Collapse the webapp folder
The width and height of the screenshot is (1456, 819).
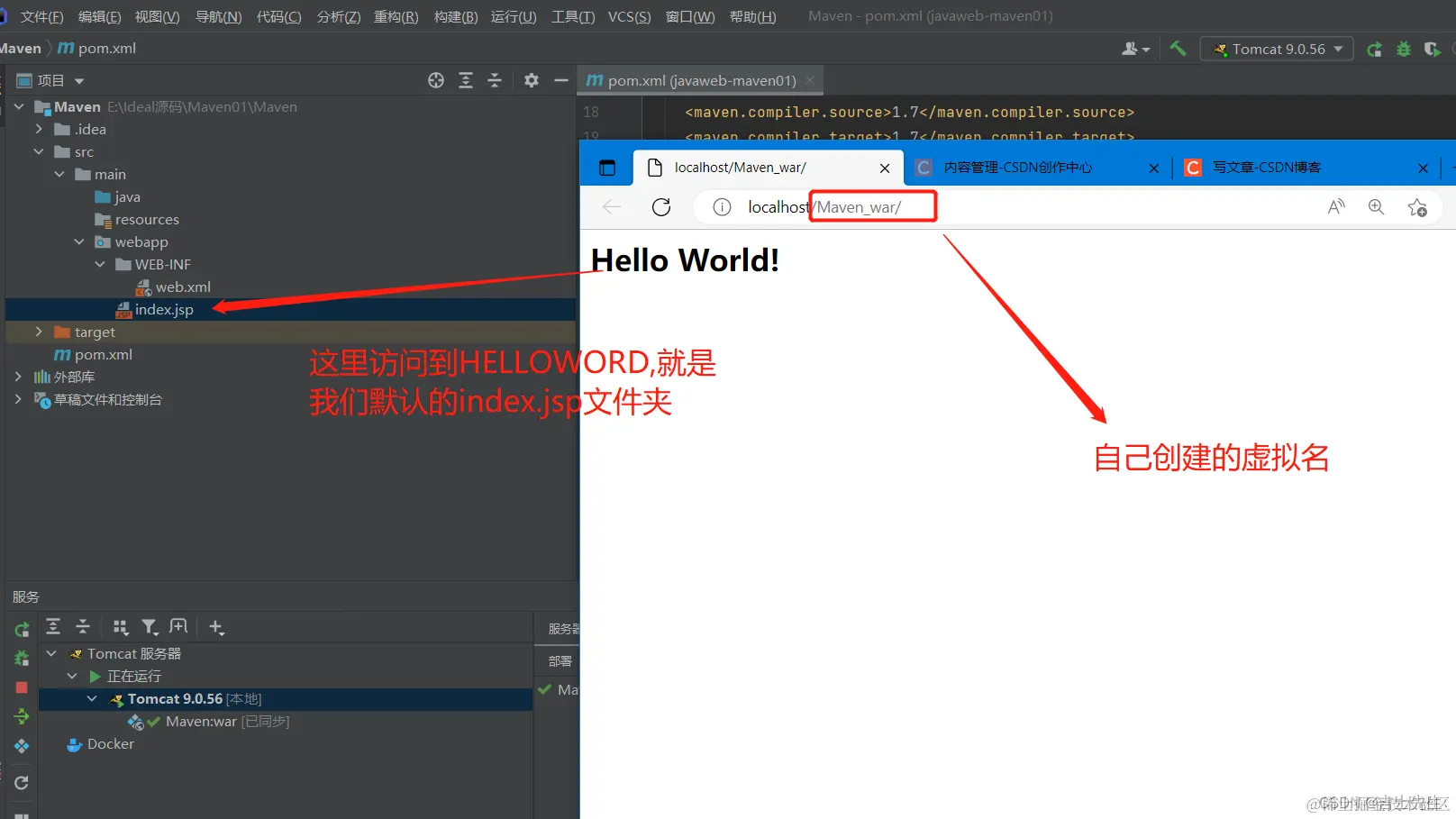(79, 241)
